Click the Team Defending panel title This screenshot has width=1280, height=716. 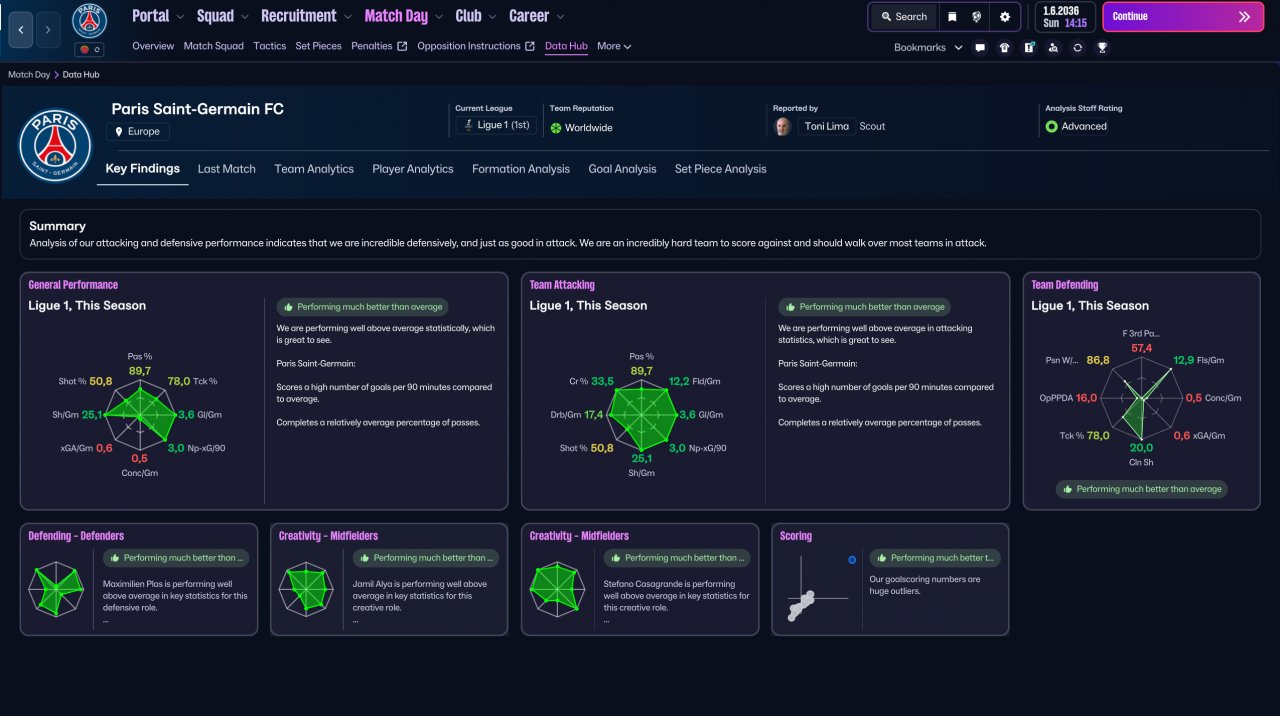tap(1065, 285)
